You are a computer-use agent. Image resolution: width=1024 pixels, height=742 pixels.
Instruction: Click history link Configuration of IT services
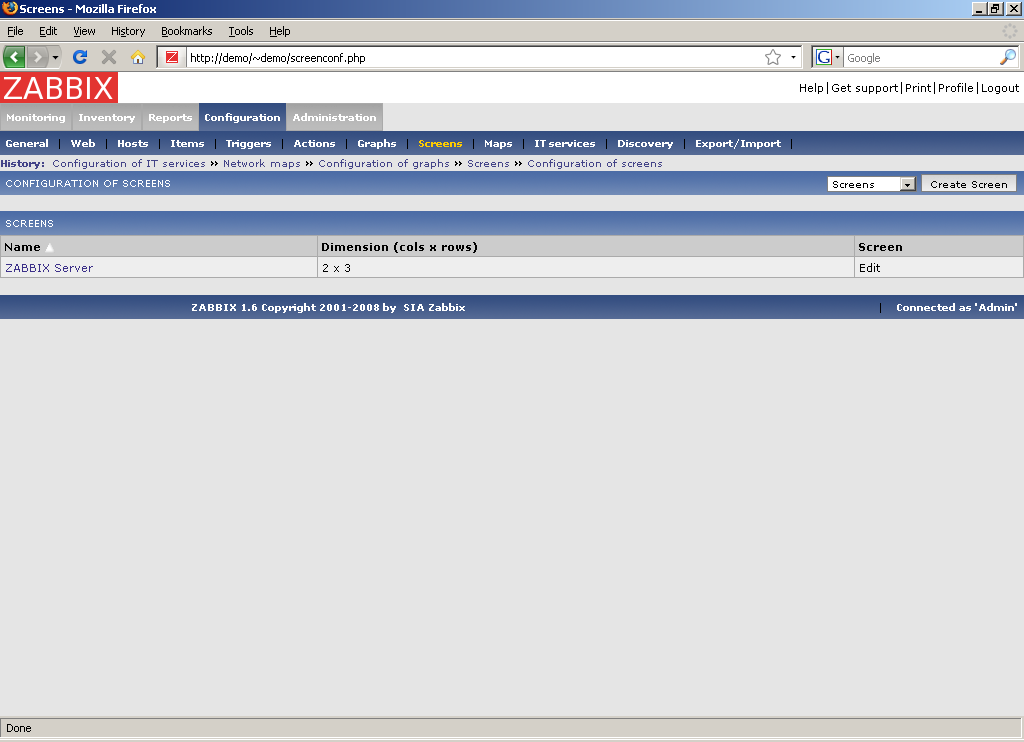click(x=129, y=163)
